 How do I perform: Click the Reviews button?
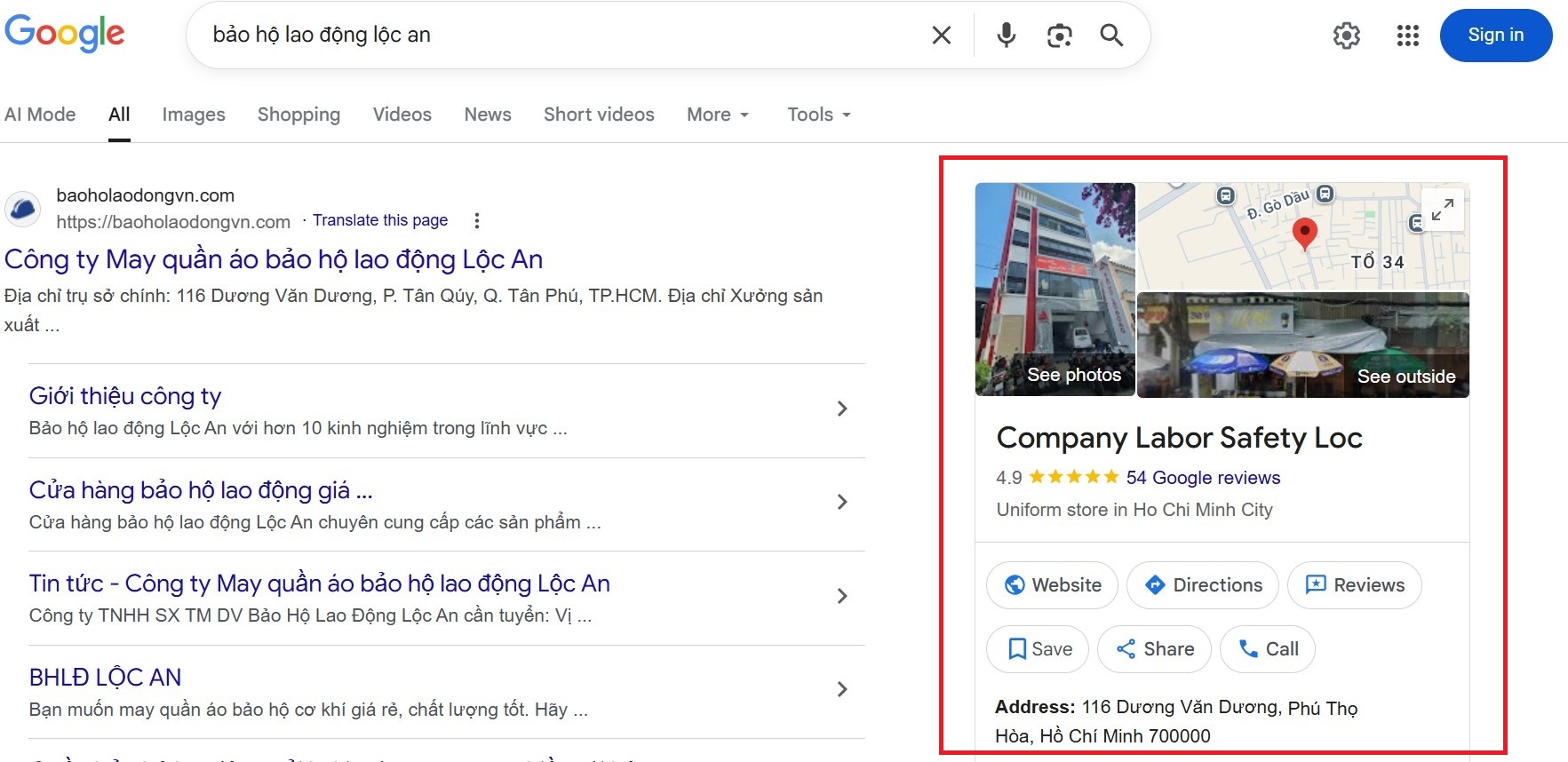point(1355,585)
